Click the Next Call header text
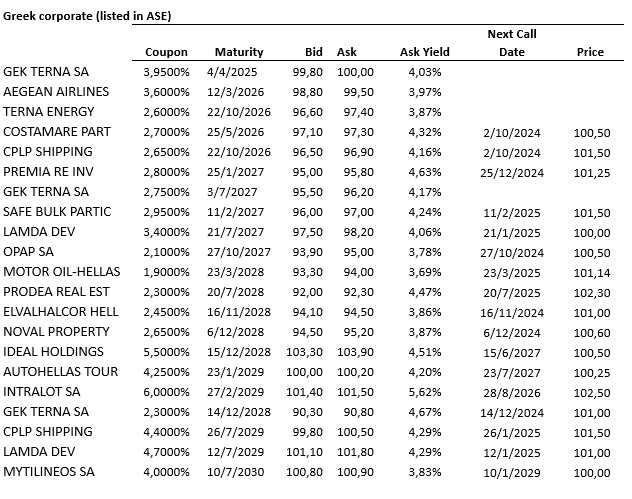632x499 pixels. 512,34
